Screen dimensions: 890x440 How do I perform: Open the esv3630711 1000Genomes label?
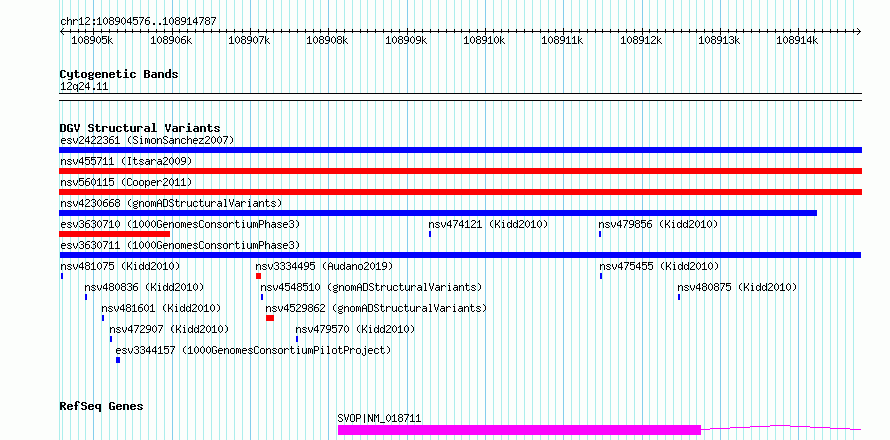(180, 245)
